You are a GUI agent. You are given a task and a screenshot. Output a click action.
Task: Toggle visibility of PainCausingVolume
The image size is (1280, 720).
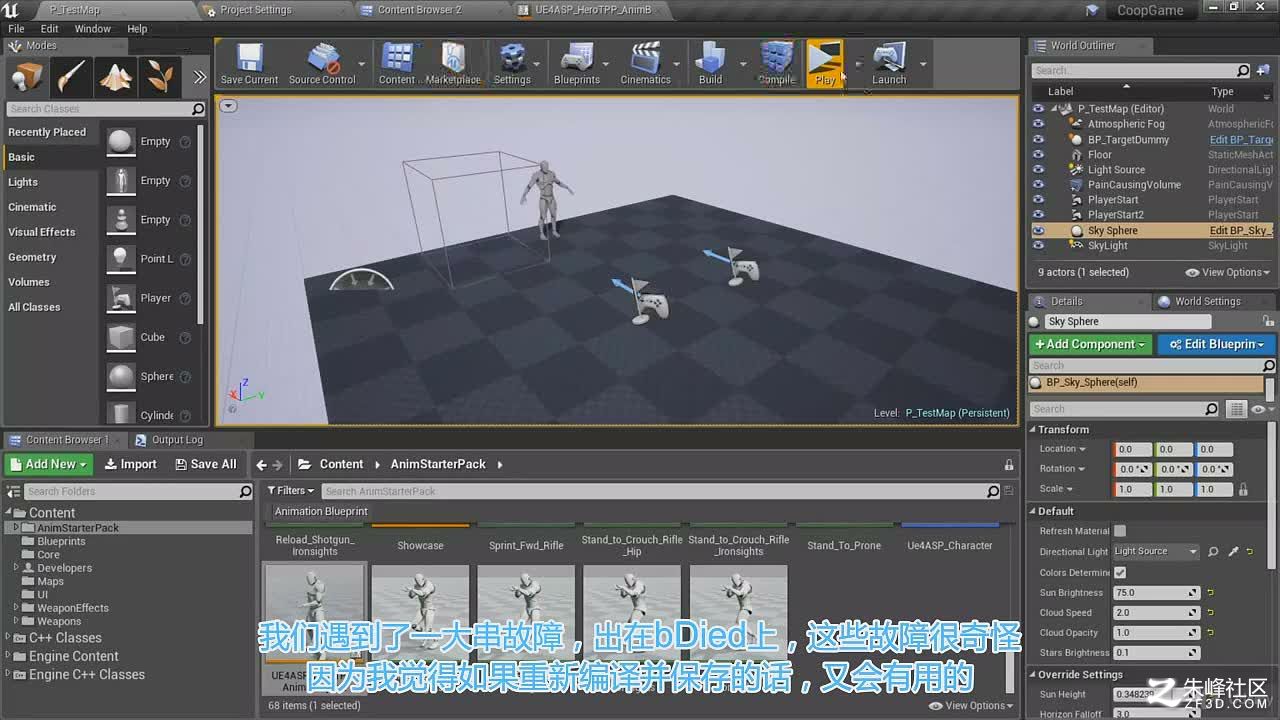1038,184
